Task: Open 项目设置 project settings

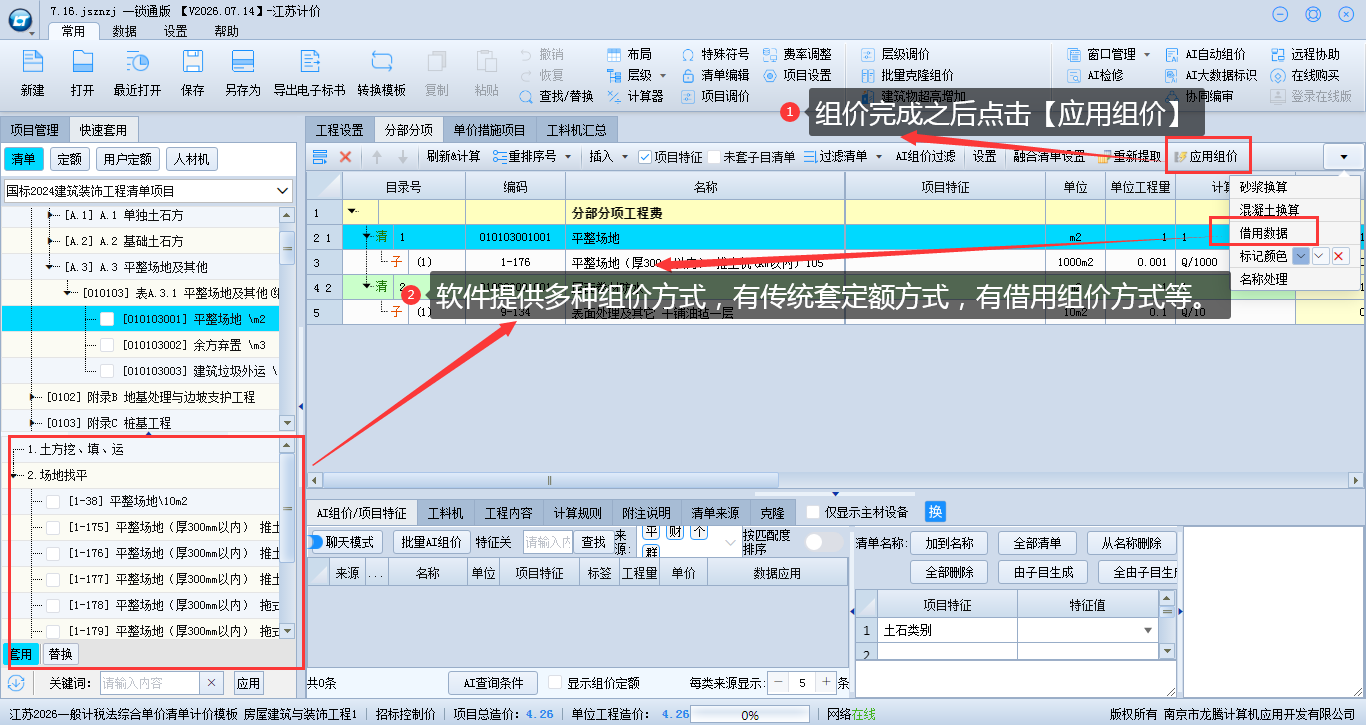Action: 797,75
